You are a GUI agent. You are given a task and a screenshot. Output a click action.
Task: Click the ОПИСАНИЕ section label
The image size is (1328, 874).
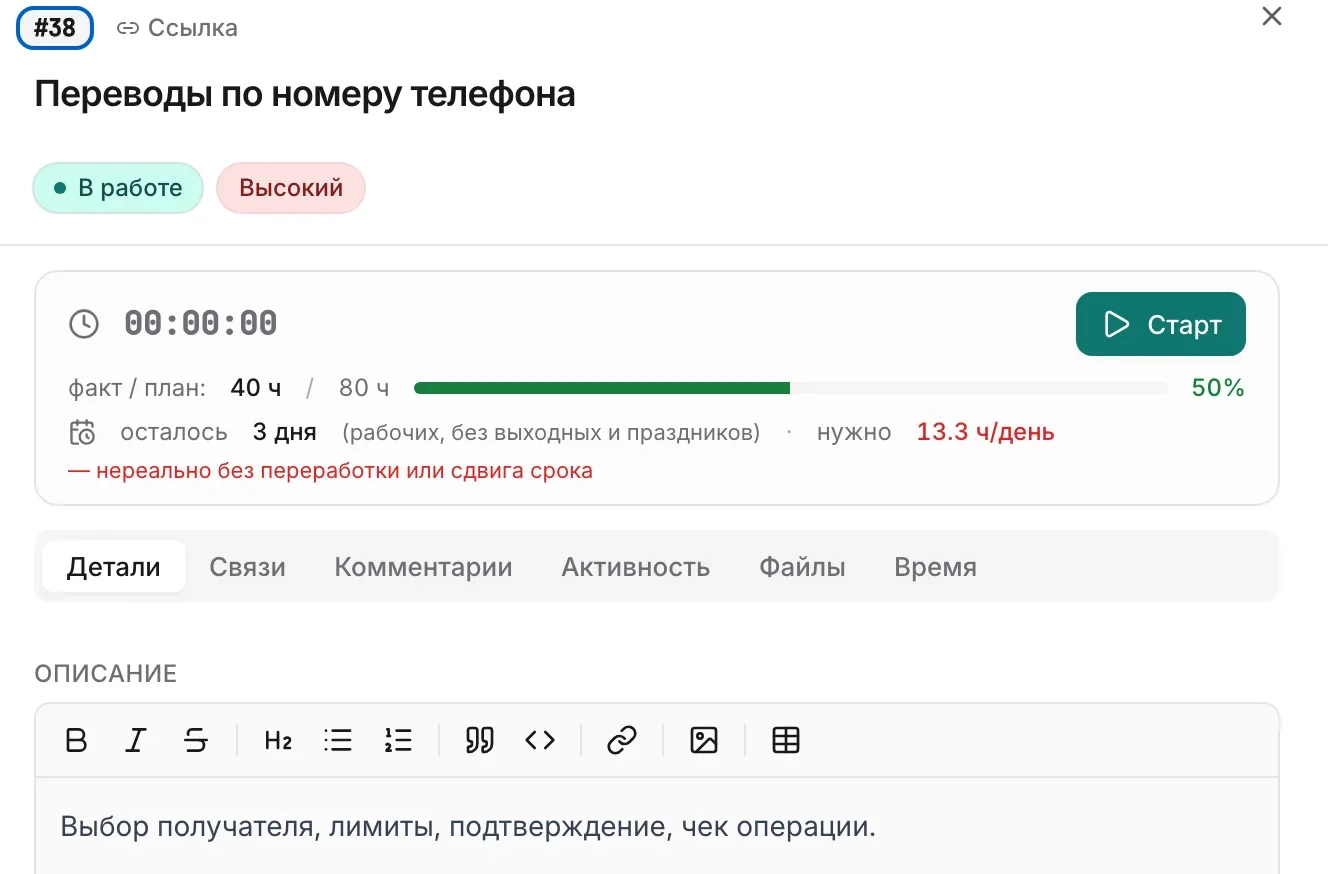tap(106, 674)
